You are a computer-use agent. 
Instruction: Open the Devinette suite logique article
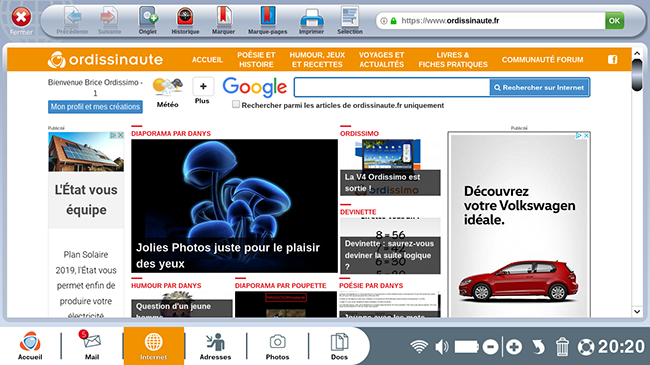click(x=390, y=246)
